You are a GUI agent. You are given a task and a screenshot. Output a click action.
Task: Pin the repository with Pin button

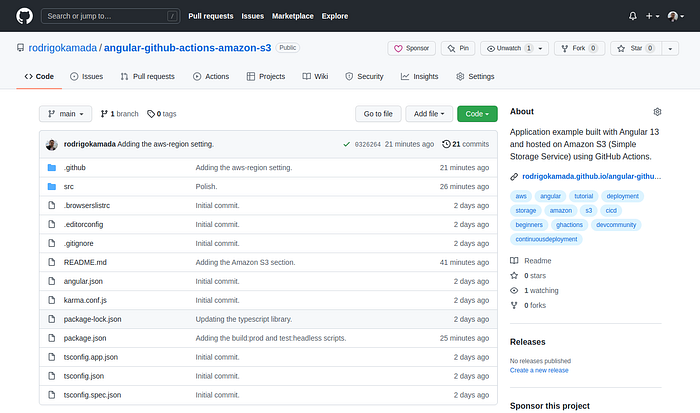click(458, 48)
